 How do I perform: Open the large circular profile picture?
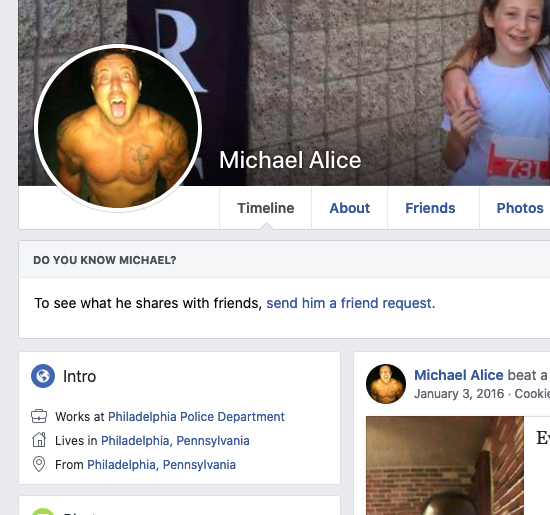pos(118,128)
